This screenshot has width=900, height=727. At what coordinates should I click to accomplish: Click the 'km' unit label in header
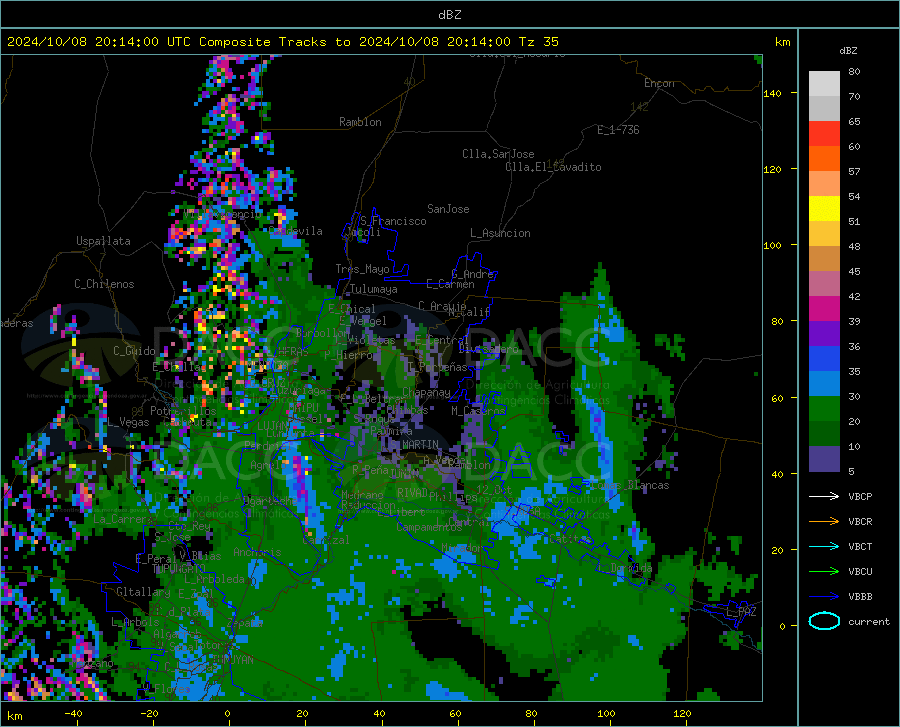pos(782,42)
